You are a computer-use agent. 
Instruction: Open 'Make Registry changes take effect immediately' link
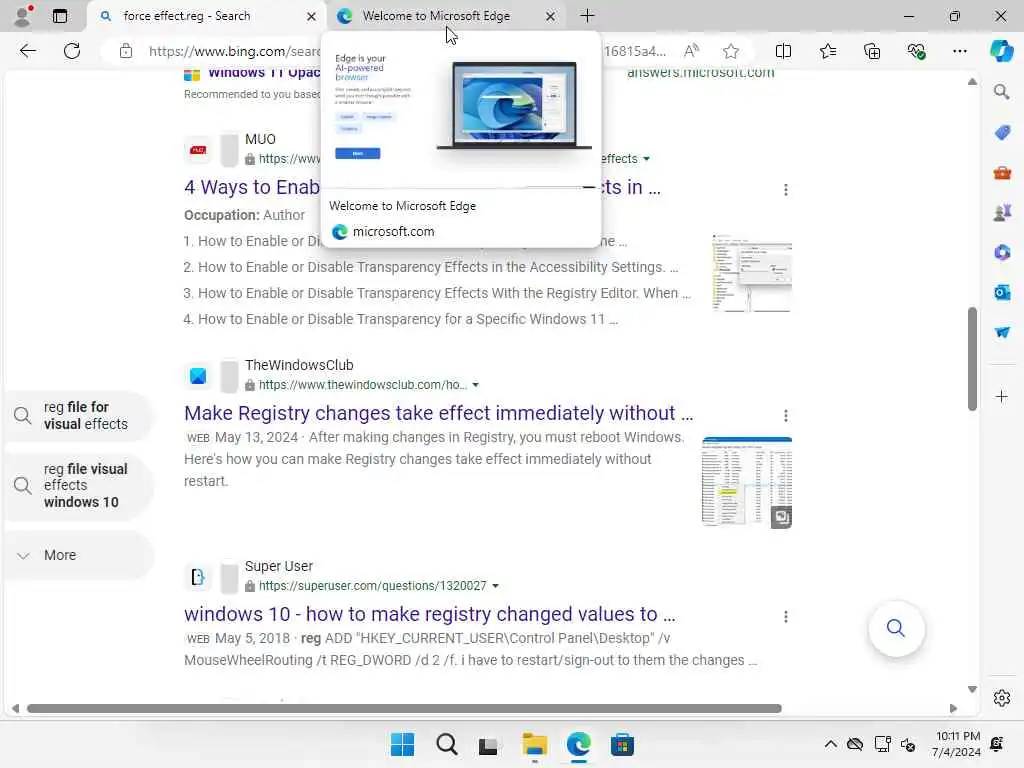pos(438,413)
